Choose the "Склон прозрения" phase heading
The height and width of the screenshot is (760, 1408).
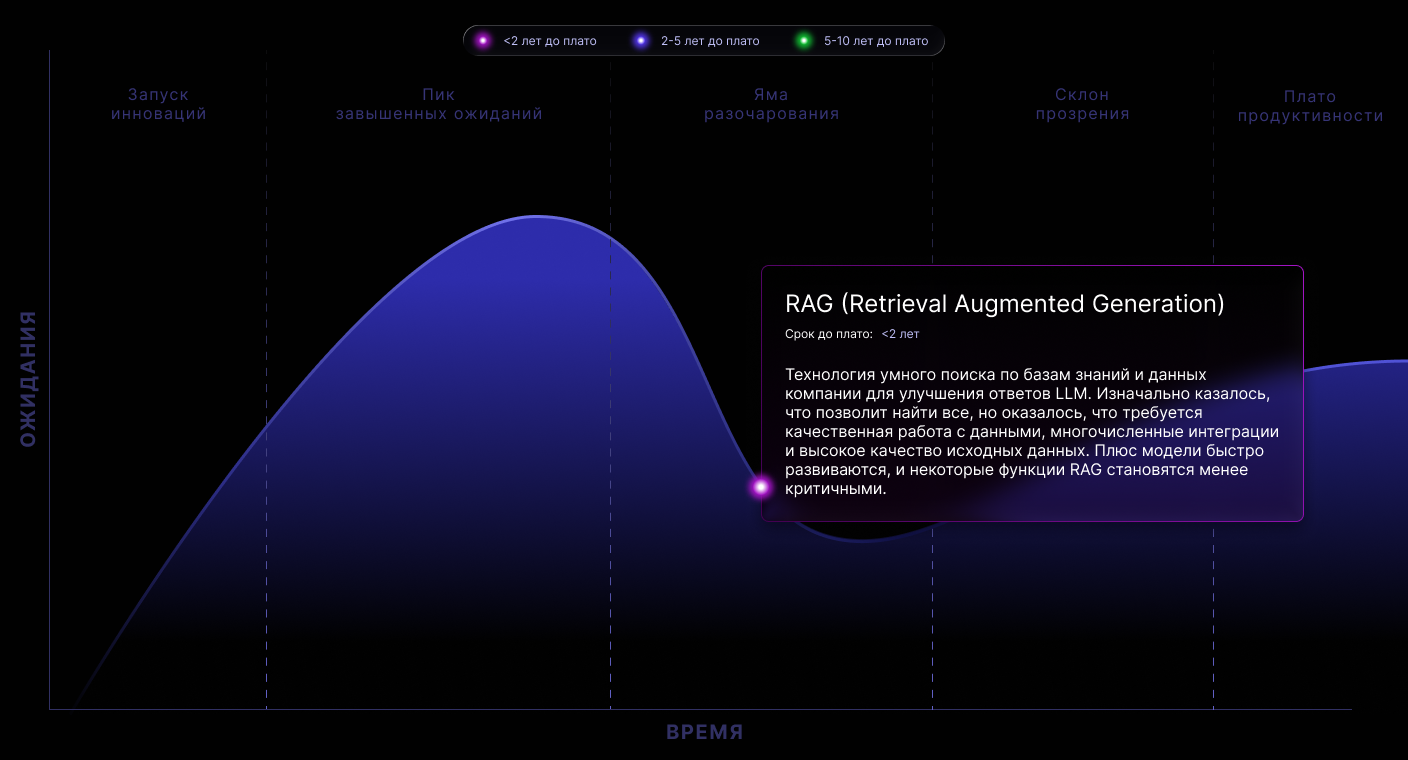click(1082, 104)
